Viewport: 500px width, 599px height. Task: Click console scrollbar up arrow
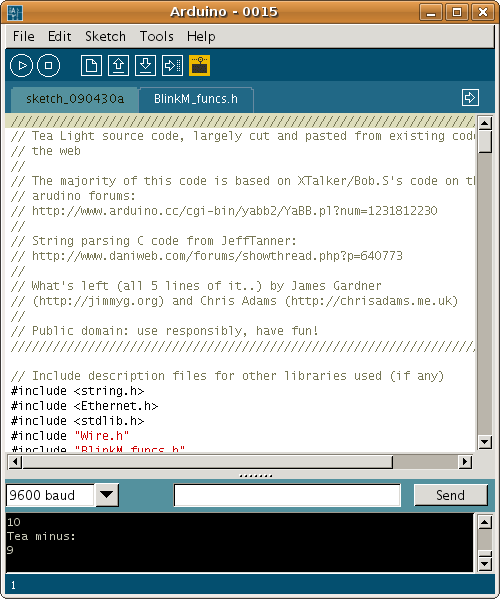coord(485,522)
